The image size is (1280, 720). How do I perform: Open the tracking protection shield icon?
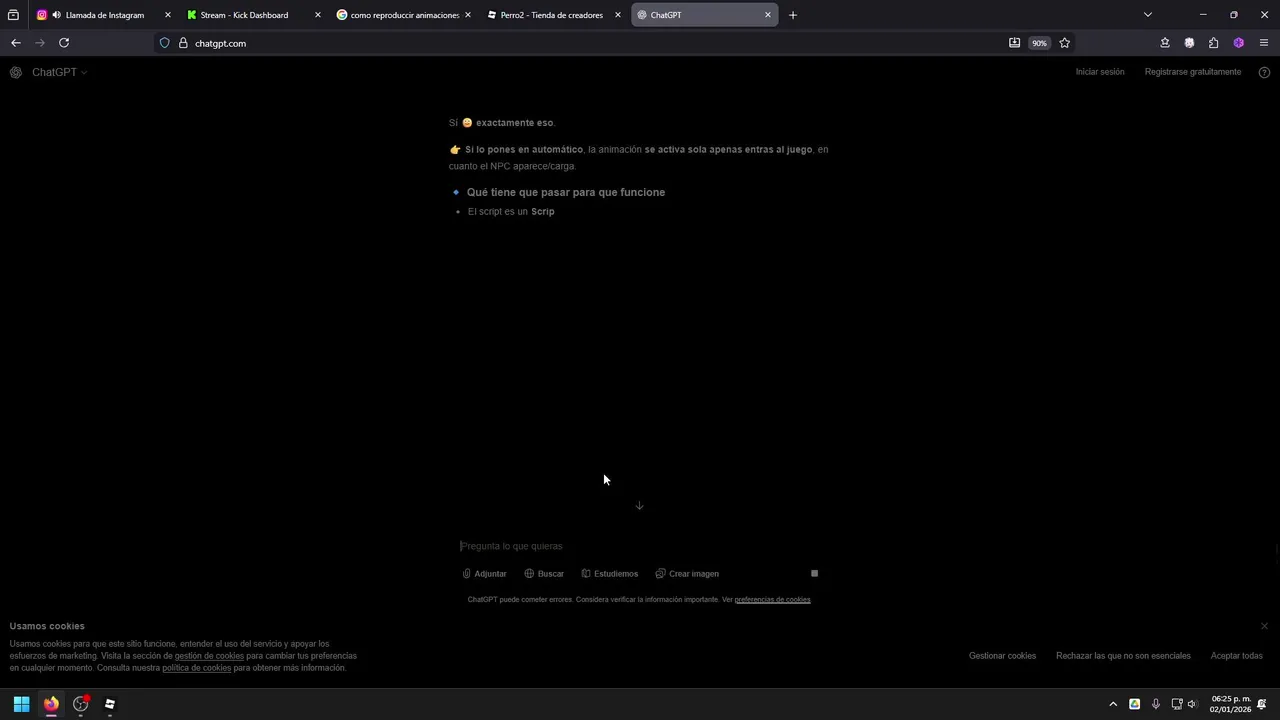coord(165,43)
